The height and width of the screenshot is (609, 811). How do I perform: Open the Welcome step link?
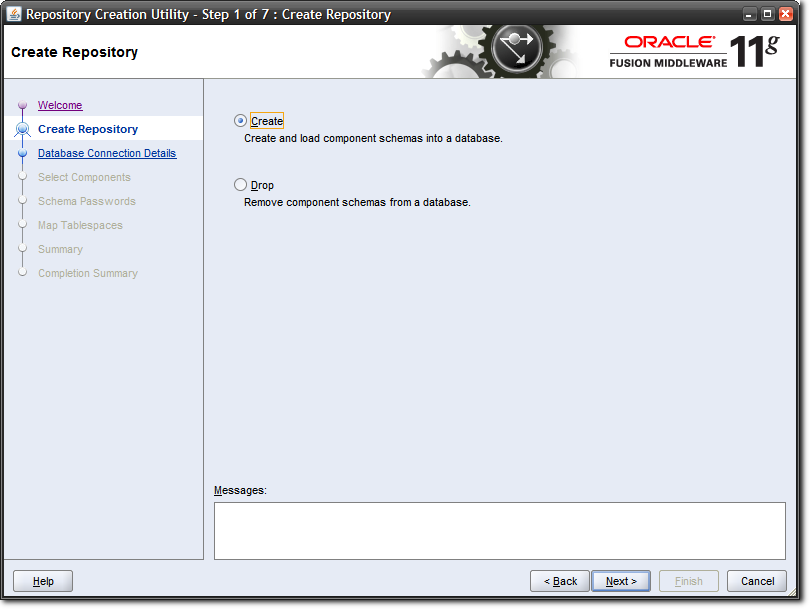pyautogui.click(x=60, y=105)
